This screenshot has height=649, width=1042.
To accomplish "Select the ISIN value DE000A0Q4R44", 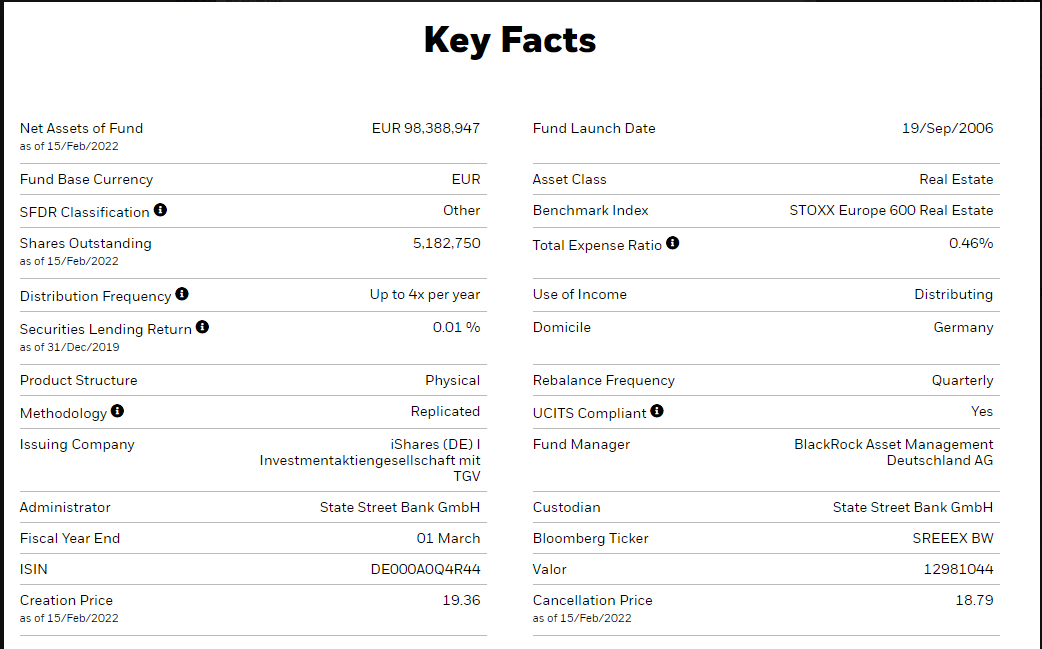I will click(425, 569).
